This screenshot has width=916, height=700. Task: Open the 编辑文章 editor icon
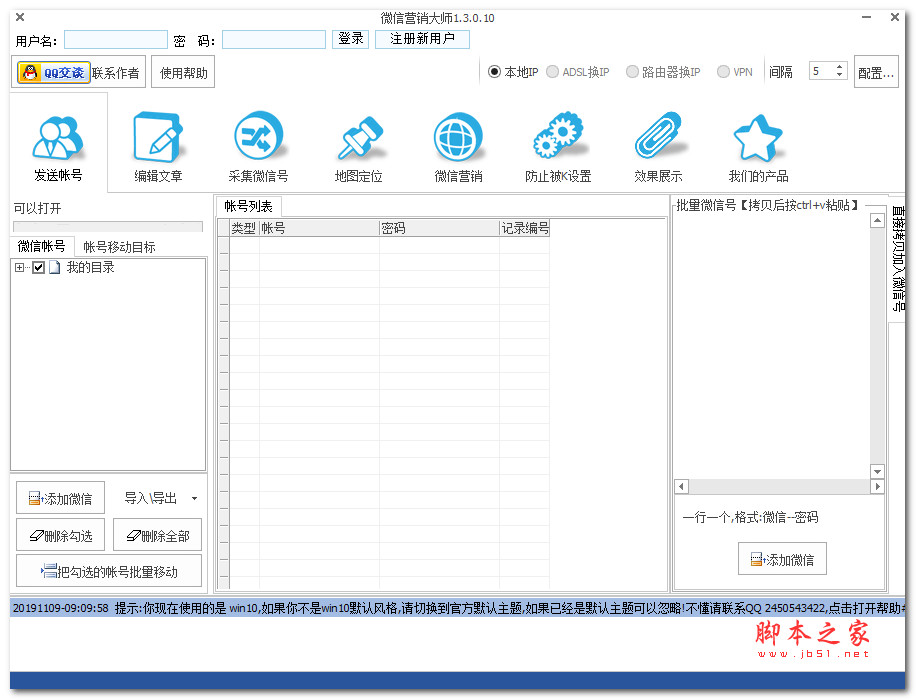(x=158, y=138)
